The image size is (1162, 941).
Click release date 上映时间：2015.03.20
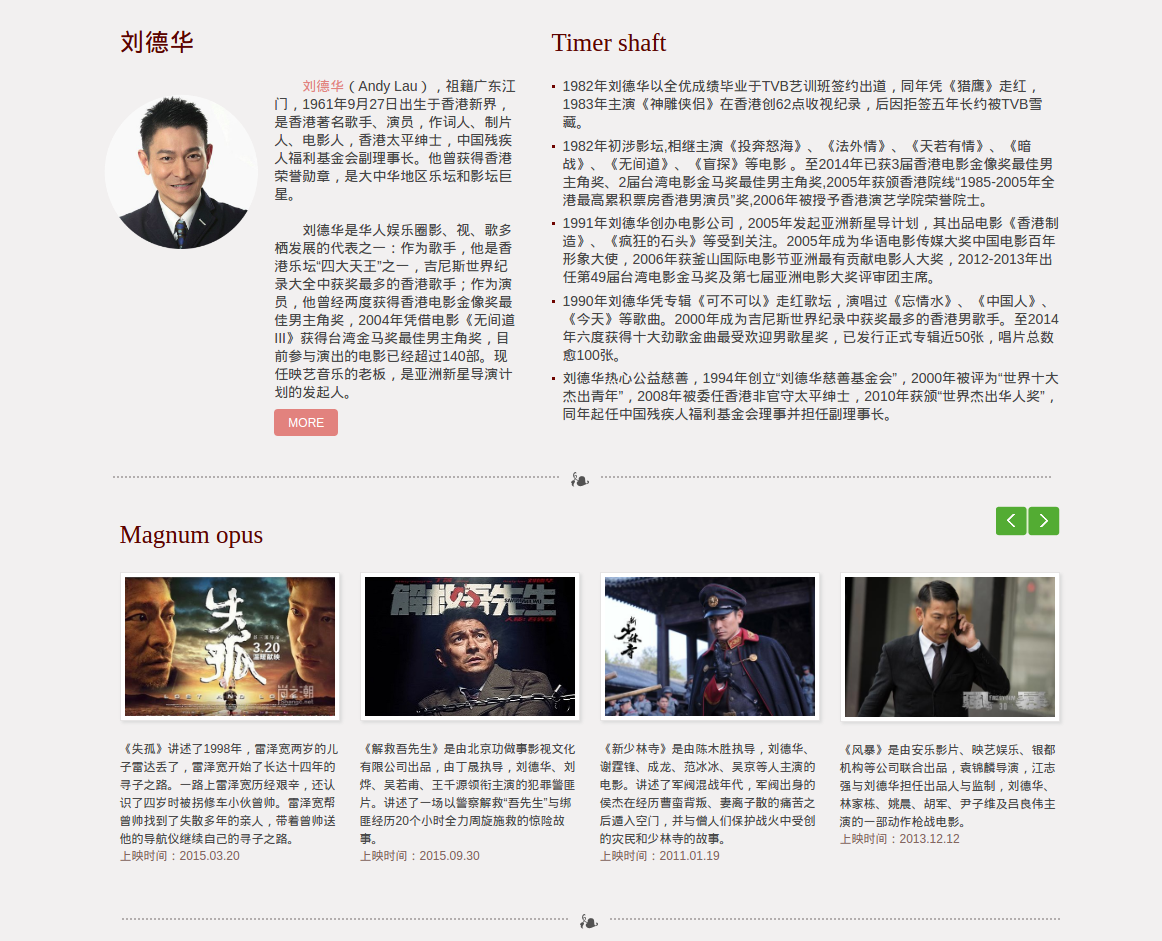[x=180, y=856]
